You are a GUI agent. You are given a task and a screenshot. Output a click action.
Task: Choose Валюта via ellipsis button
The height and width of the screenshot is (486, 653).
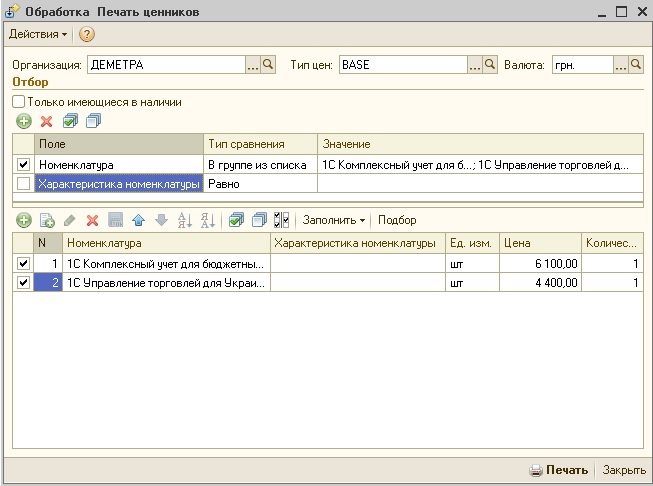(621, 65)
